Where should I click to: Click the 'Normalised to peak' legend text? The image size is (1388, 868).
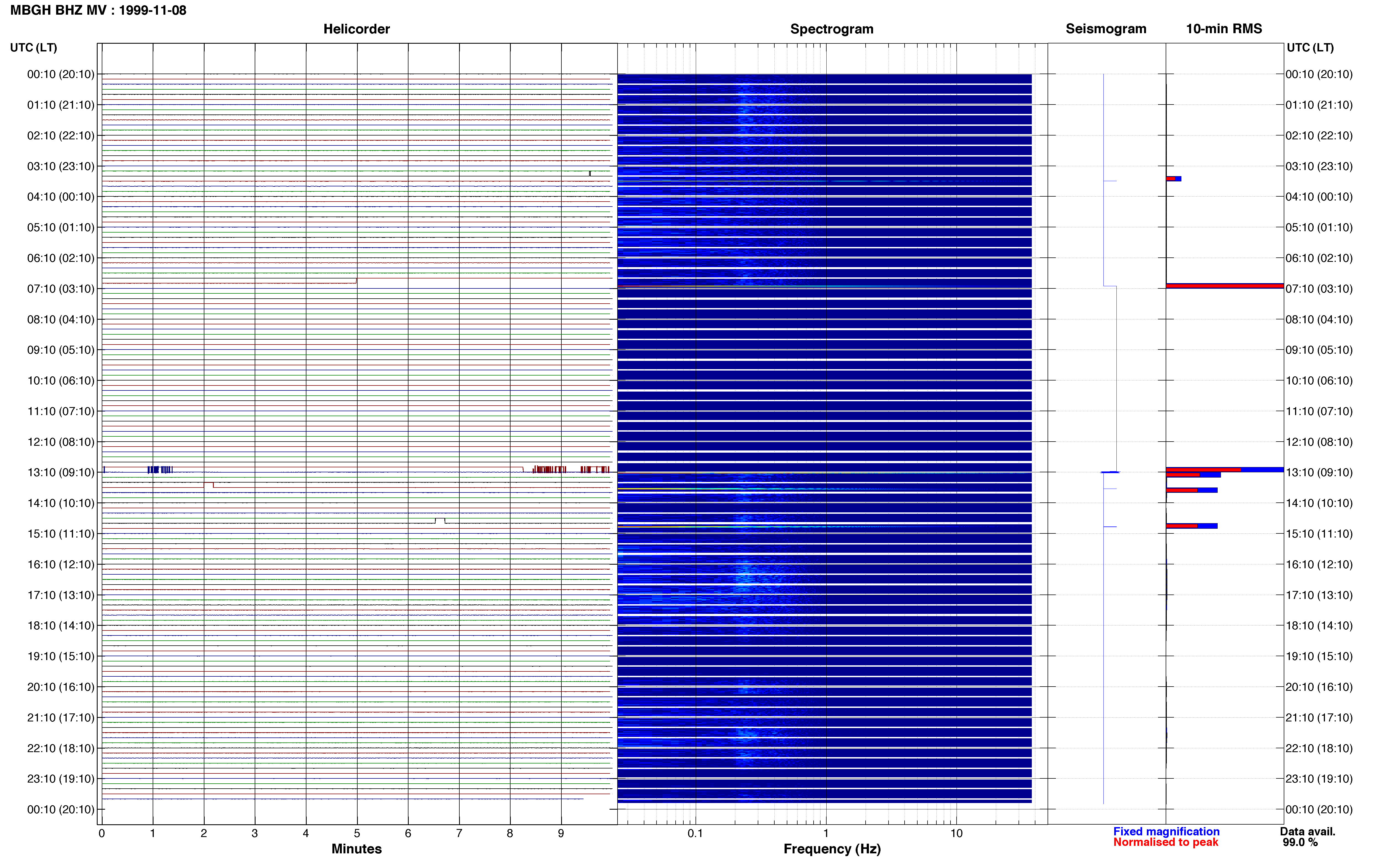[1165, 842]
